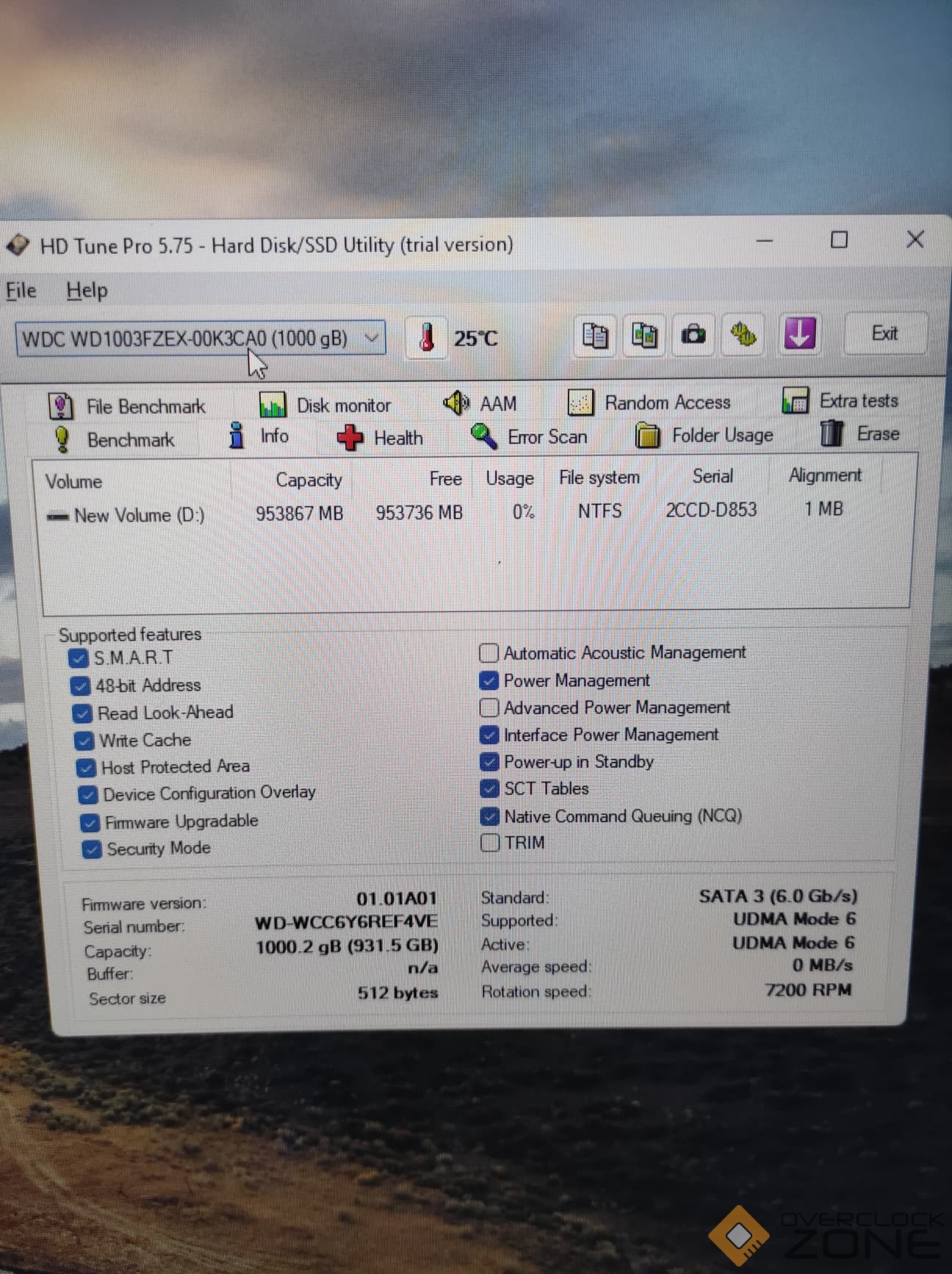Image resolution: width=952 pixels, height=1274 pixels.
Task: Sort by the Alignment column header
Action: pyautogui.click(x=825, y=475)
